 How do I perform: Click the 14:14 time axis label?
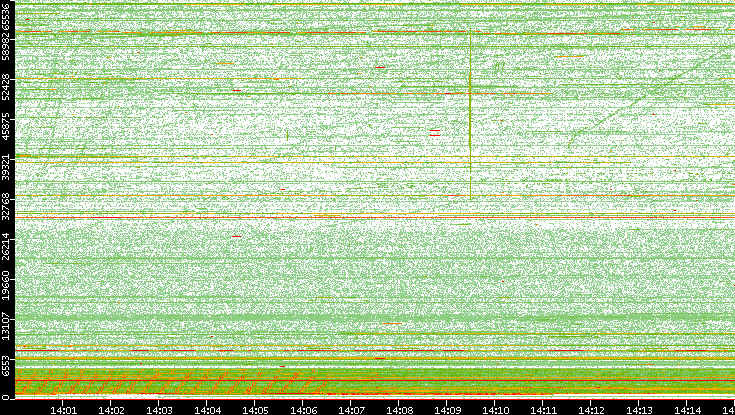click(x=687, y=410)
